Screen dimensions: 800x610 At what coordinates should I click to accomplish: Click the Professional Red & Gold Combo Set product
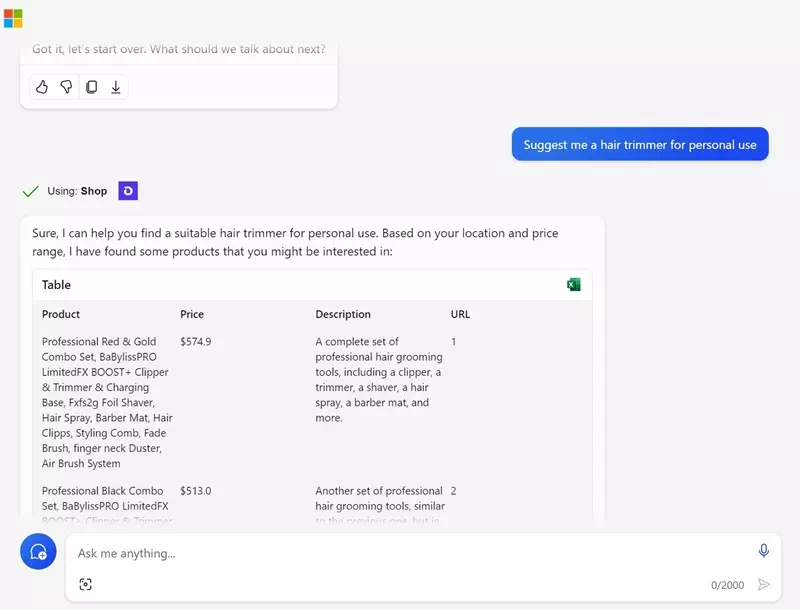[107, 402]
